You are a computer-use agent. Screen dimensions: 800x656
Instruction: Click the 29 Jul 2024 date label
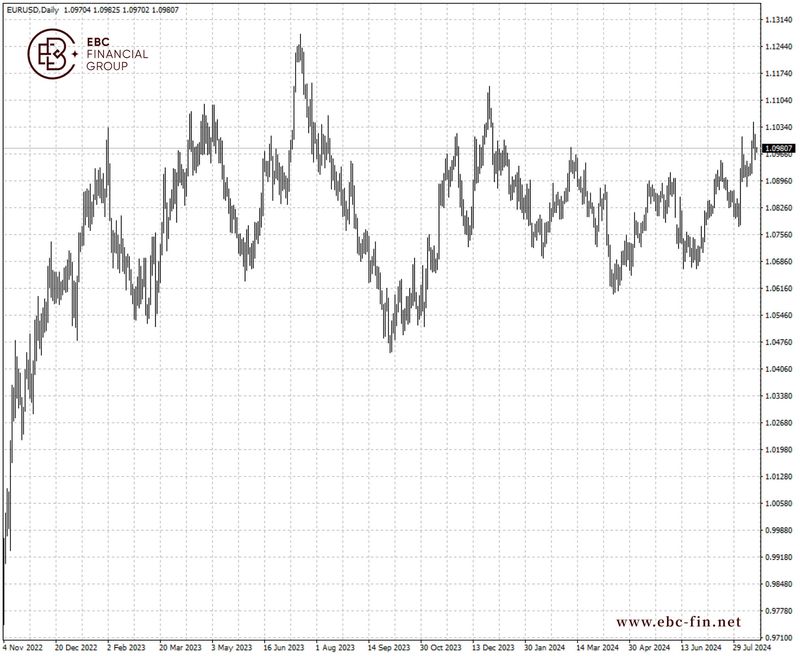tap(752, 647)
